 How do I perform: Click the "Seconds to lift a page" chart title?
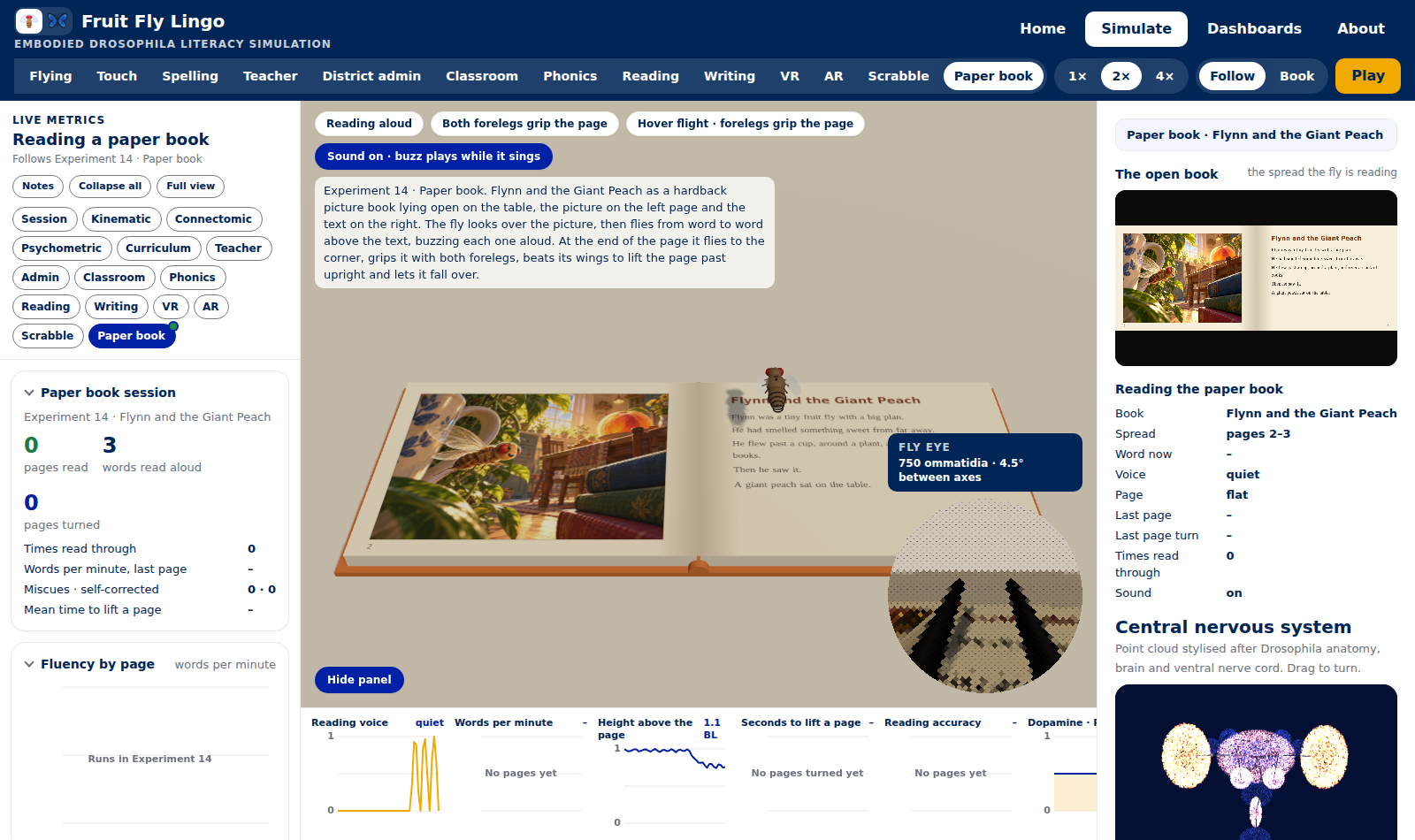pos(801,722)
